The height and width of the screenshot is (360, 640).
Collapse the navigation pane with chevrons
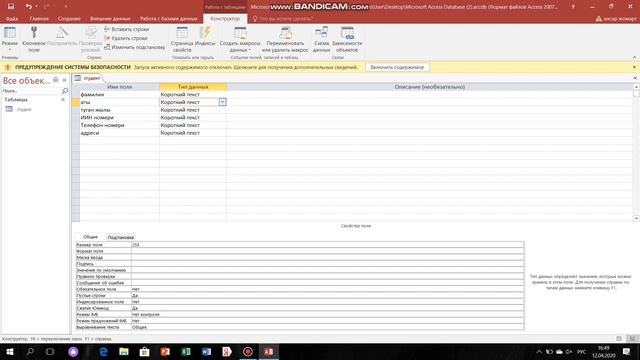pos(64,80)
